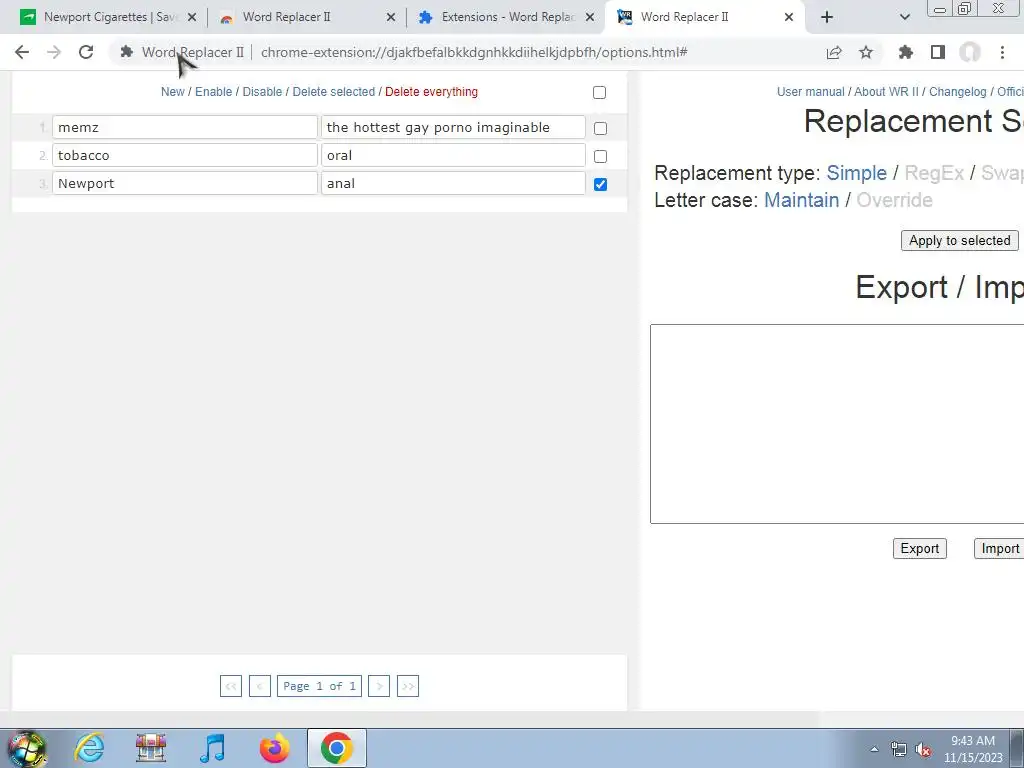Click New to add a replacement
The height and width of the screenshot is (768, 1024).
tap(172, 92)
